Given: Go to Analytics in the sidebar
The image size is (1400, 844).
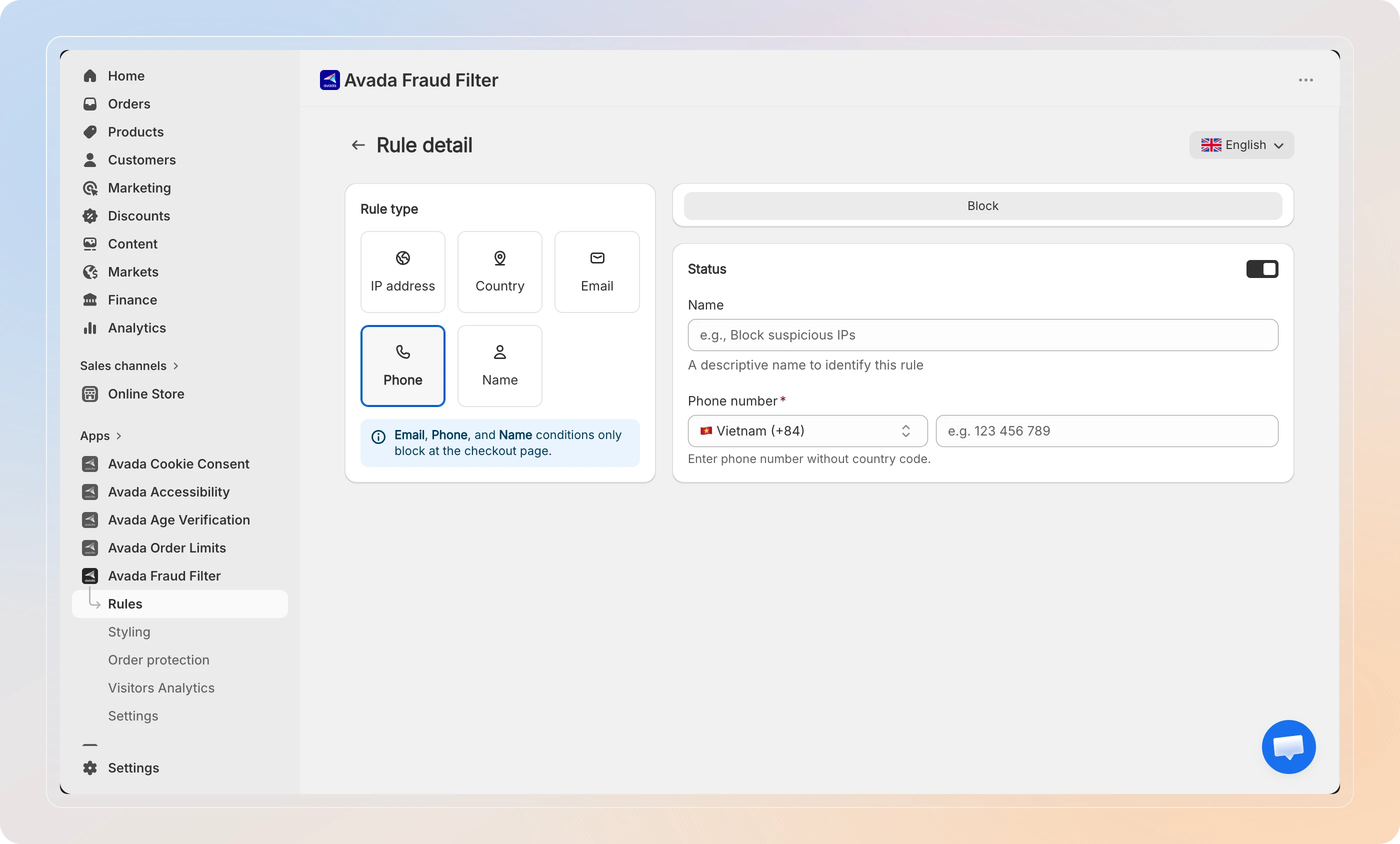Looking at the screenshot, I should [137, 328].
